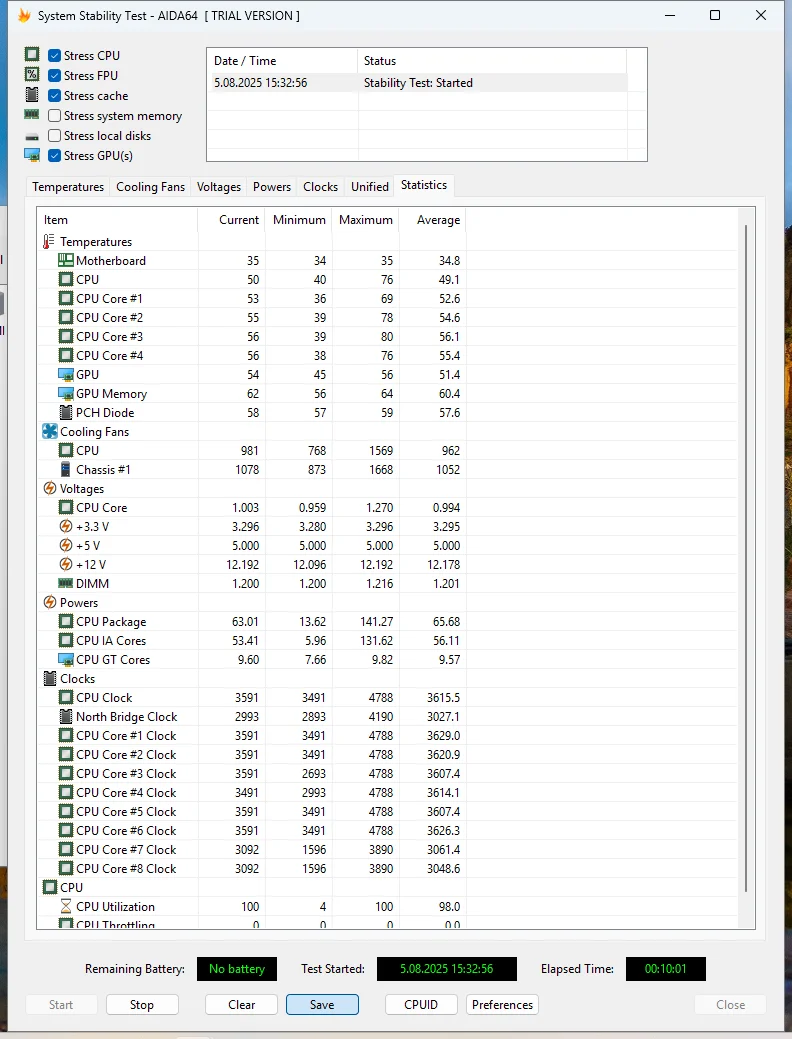Switch to the Cooling Fans tab
Image resolution: width=792 pixels, height=1039 pixels.
(150, 187)
